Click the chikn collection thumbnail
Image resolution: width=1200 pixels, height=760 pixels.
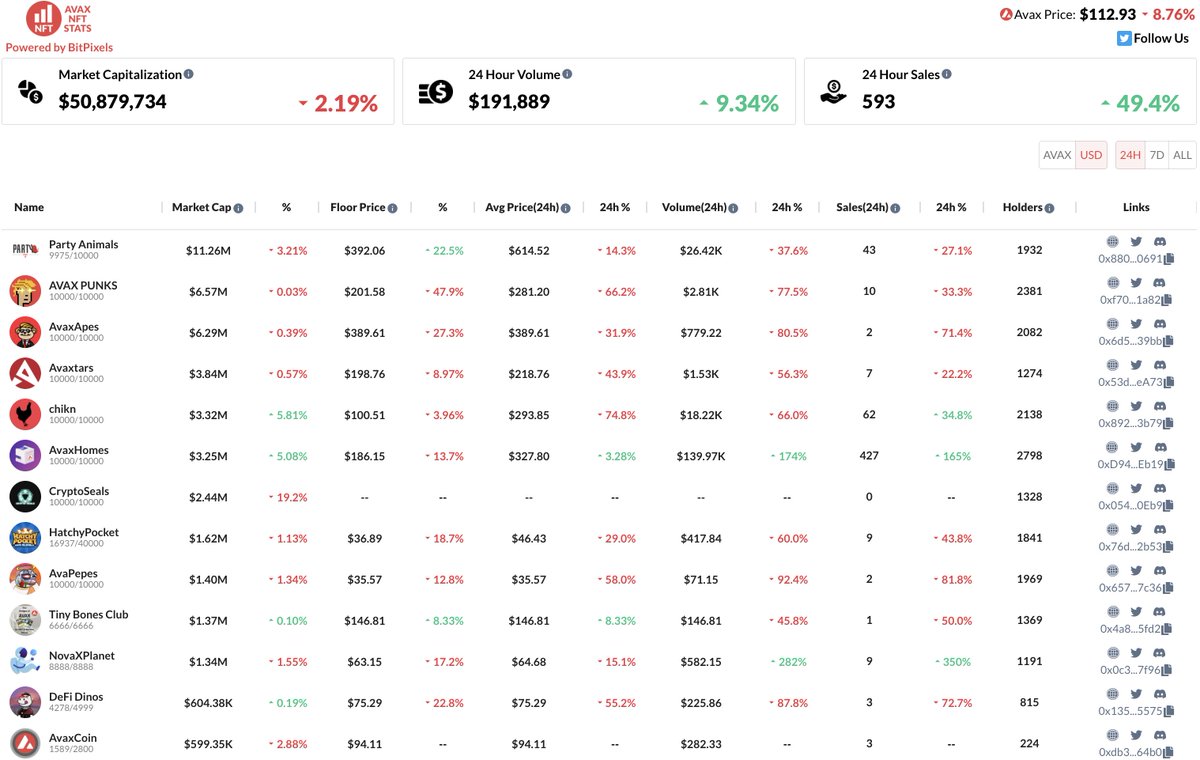pyautogui.click(x=25, y=414)
